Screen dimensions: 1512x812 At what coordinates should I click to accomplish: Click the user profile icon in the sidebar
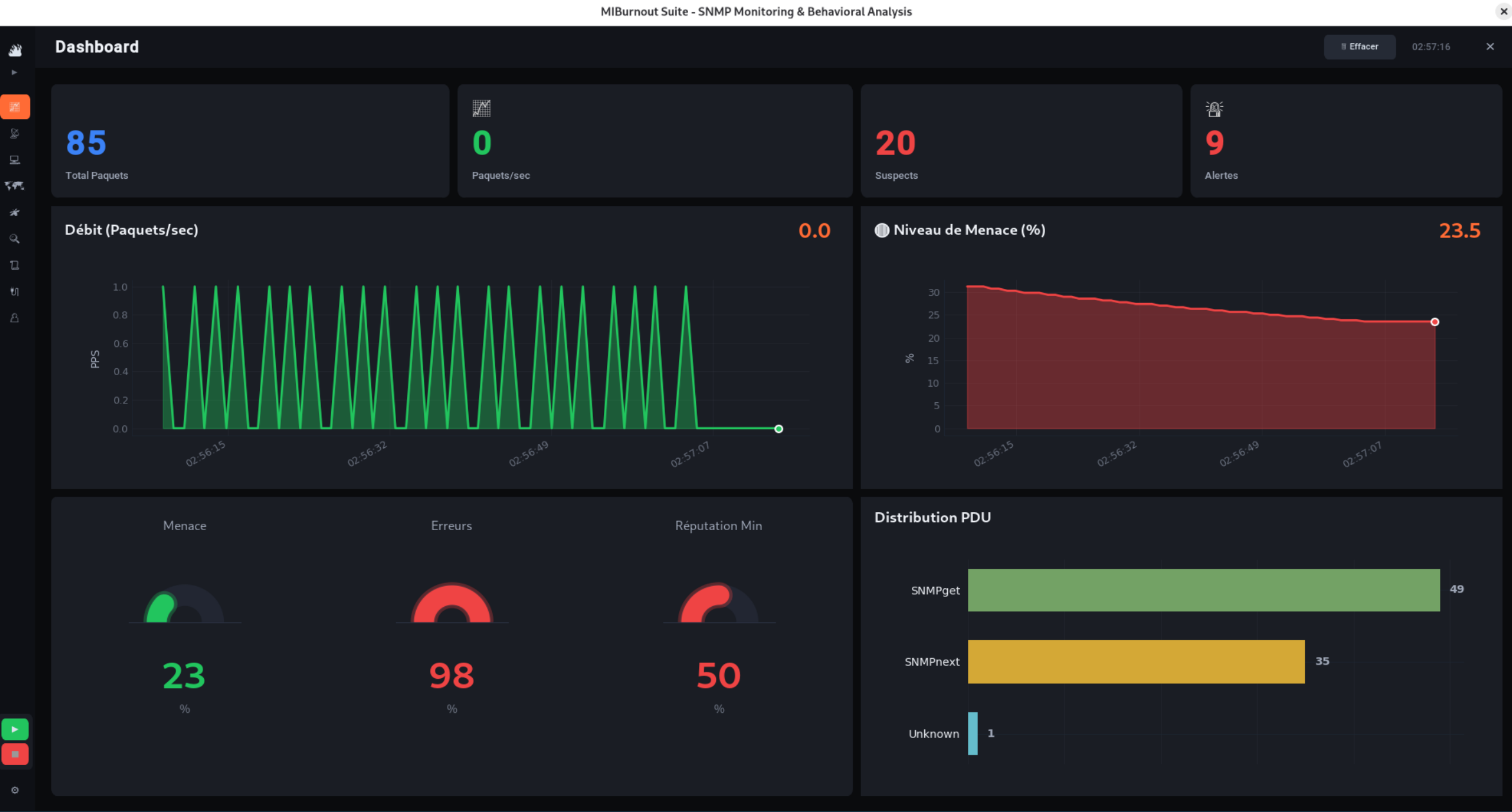pos(15,318)
